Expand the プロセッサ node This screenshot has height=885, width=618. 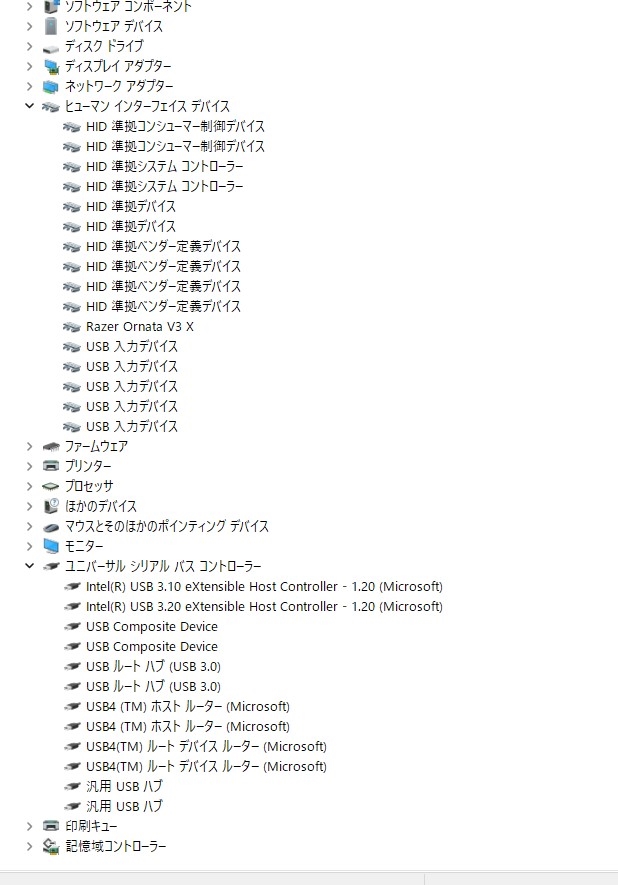tap(29, 486)
